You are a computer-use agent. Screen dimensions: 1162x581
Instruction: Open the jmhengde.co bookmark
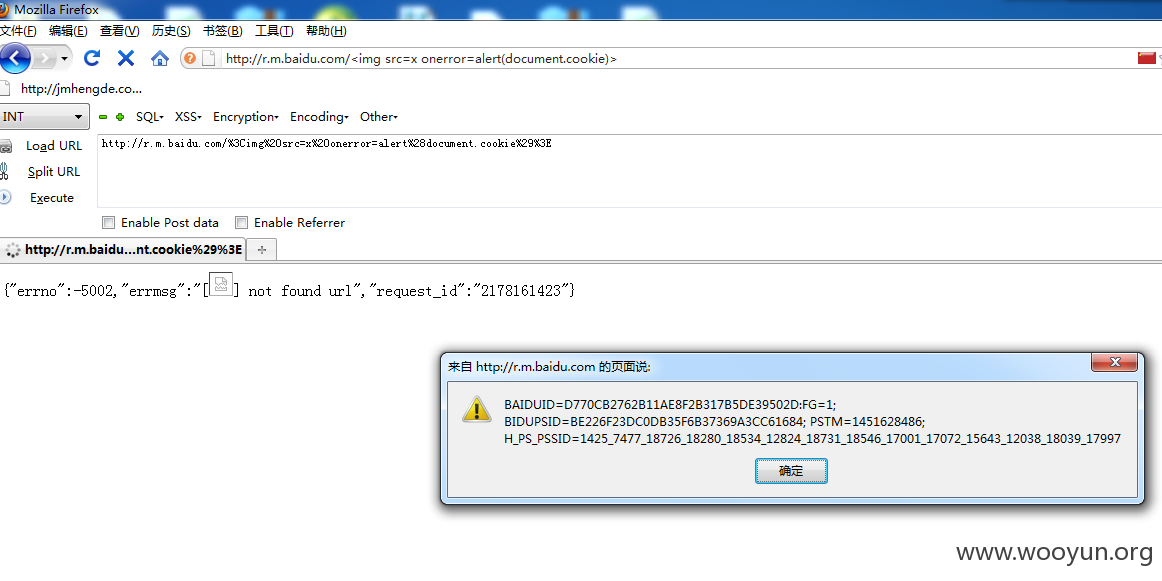[x=71, y=88]
